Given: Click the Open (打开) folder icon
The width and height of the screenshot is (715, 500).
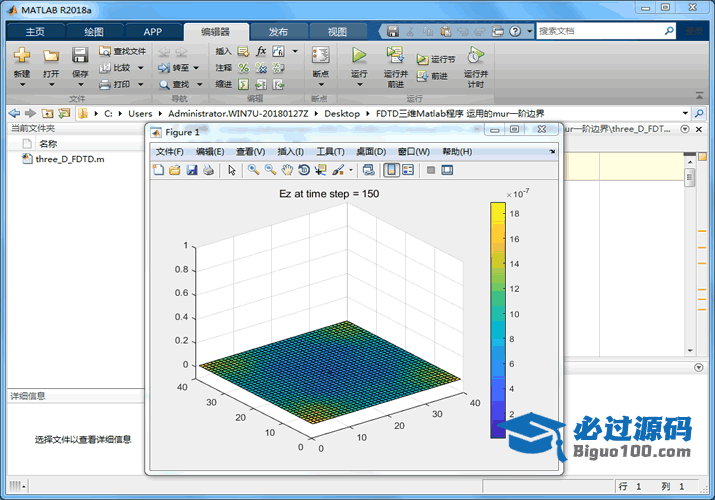Looking at the screenshot, I should (x=51, y=56).
